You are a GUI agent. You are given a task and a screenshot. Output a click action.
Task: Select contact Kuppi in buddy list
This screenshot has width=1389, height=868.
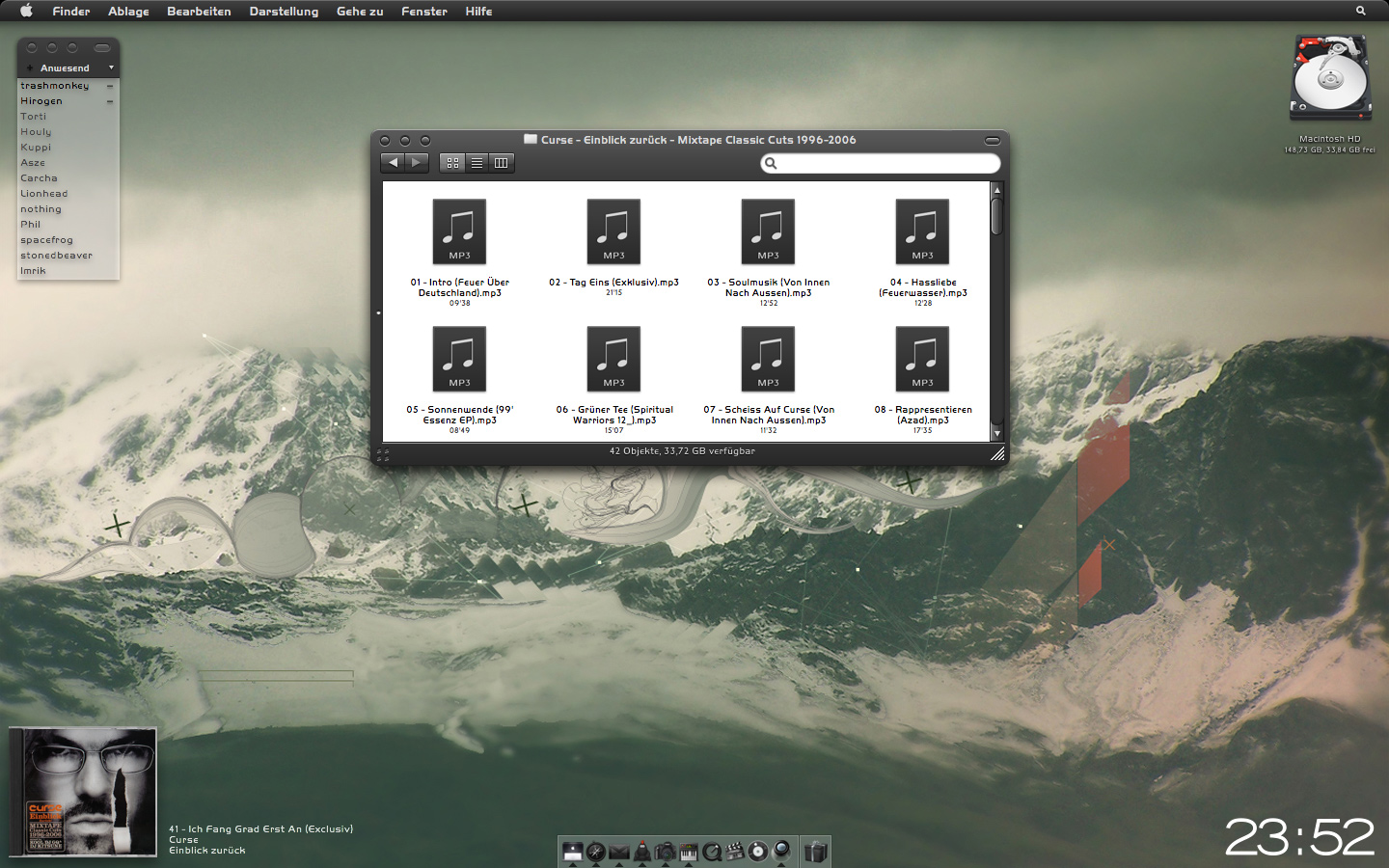pyautogui.click(x=68, y=148)
